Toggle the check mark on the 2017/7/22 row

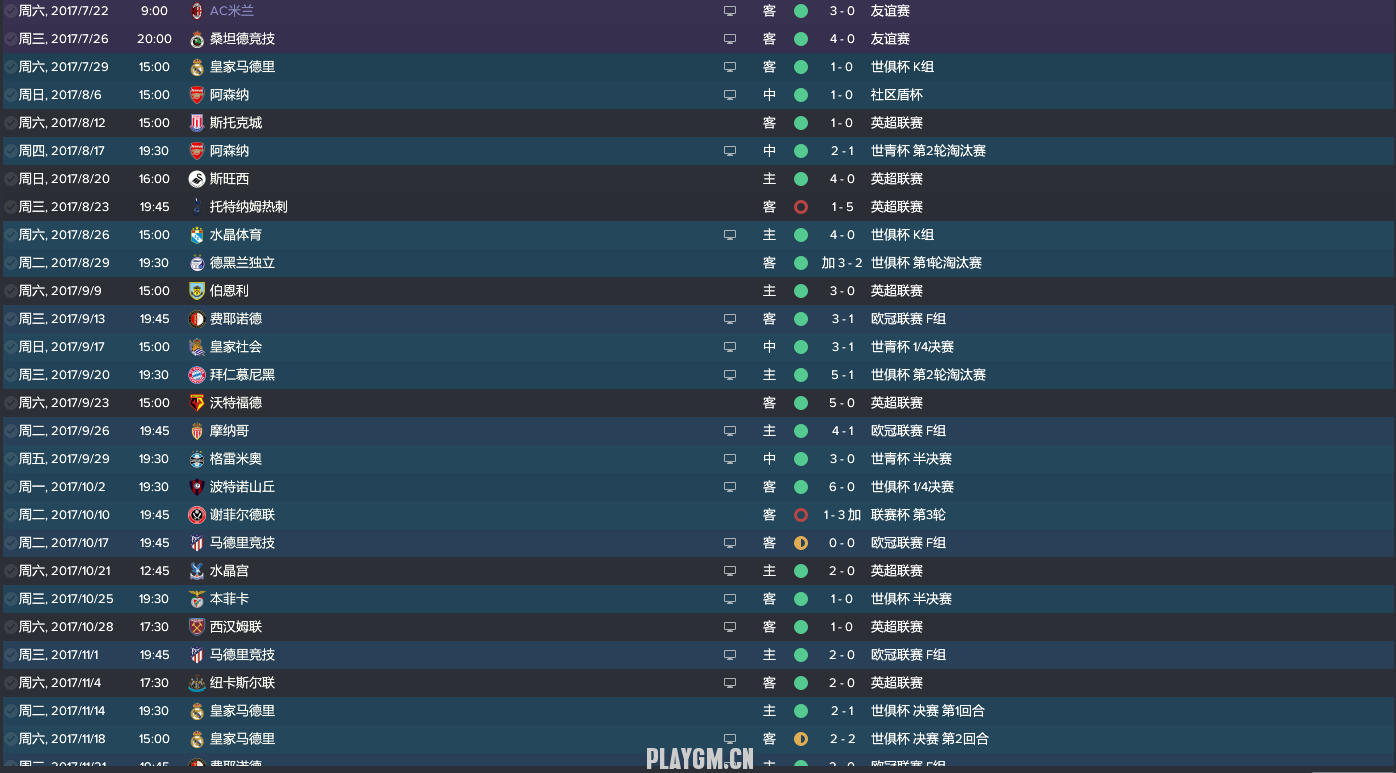[10, 11]
